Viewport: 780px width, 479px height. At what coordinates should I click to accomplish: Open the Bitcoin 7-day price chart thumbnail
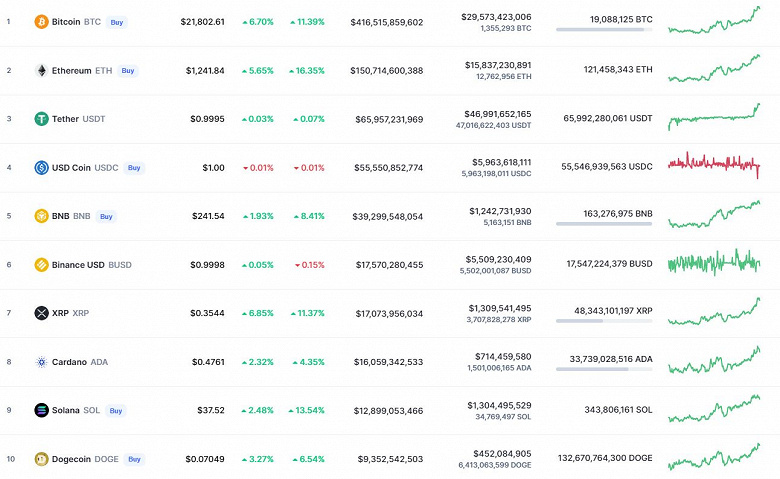[x=714, y=21]
